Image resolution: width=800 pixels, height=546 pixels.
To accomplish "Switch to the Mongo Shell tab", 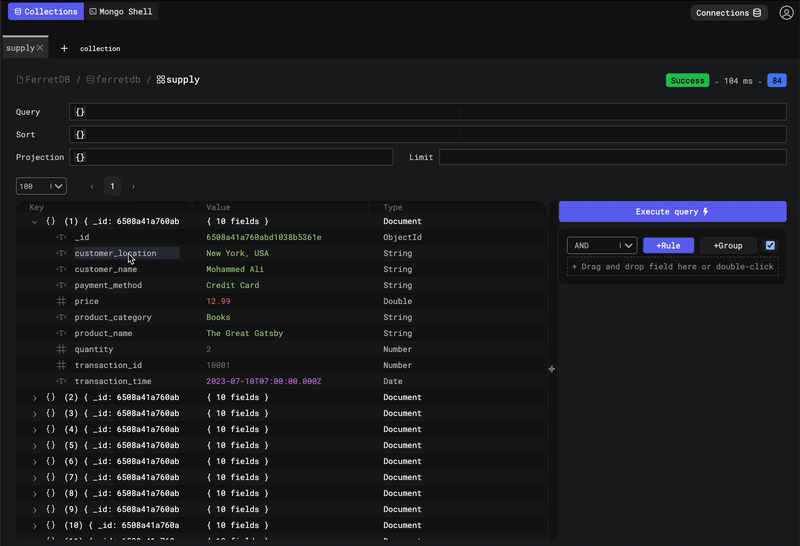I will click(x=121, y=11).
